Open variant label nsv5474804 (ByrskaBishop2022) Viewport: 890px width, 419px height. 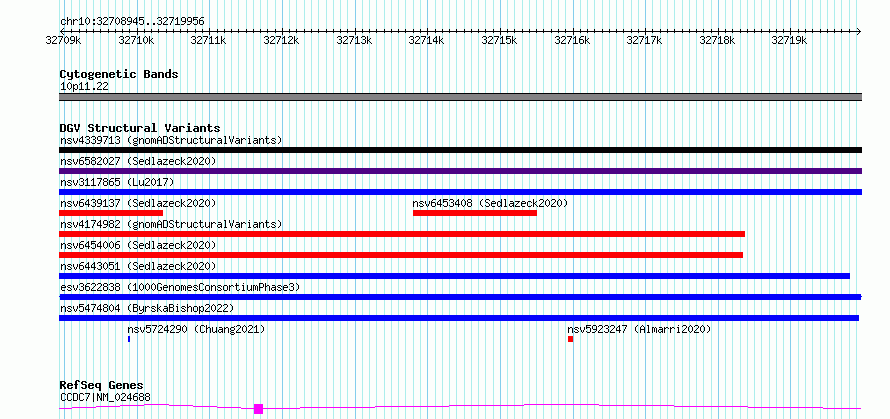tap(146, 308)
